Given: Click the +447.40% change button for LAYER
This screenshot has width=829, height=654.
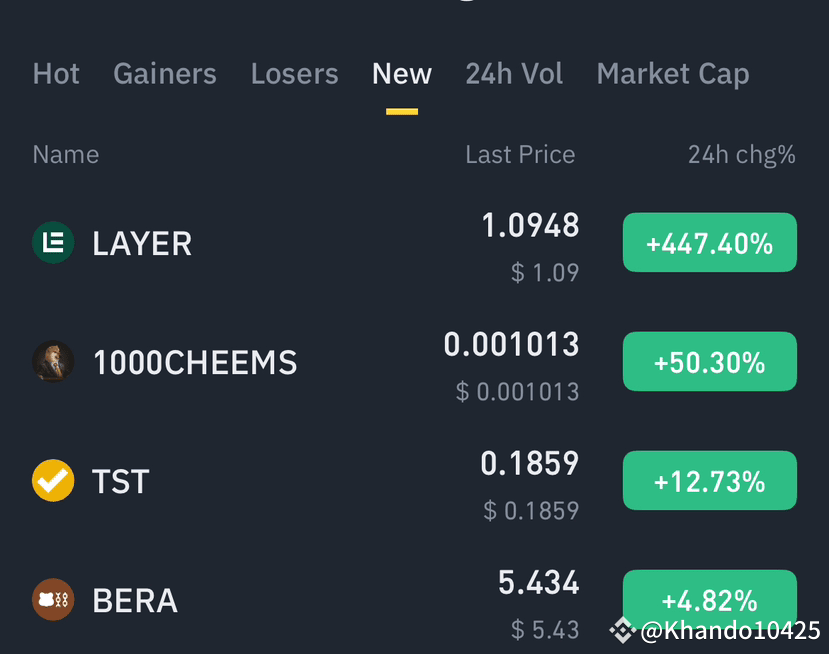Looking at the screenshot, I should click(709, 242).
